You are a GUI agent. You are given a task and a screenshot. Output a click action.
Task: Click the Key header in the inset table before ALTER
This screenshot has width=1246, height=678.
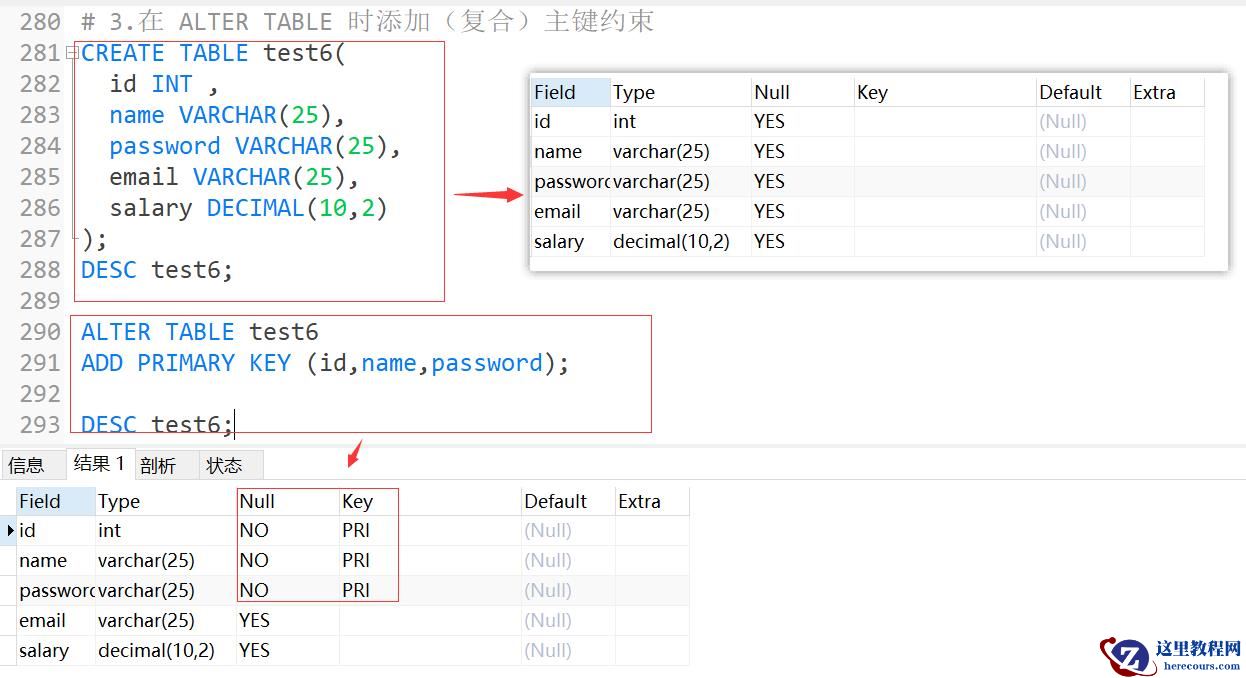pos(945,92)
